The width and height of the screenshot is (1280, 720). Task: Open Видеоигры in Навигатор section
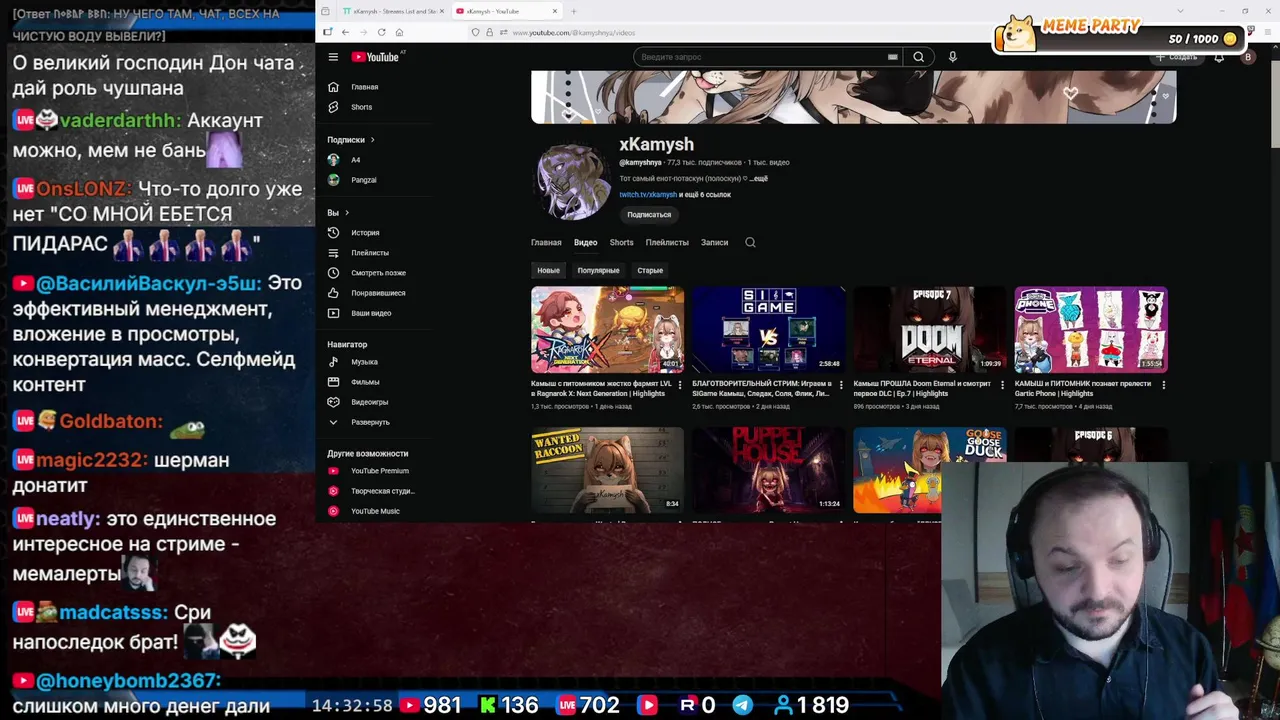[369, 402]
